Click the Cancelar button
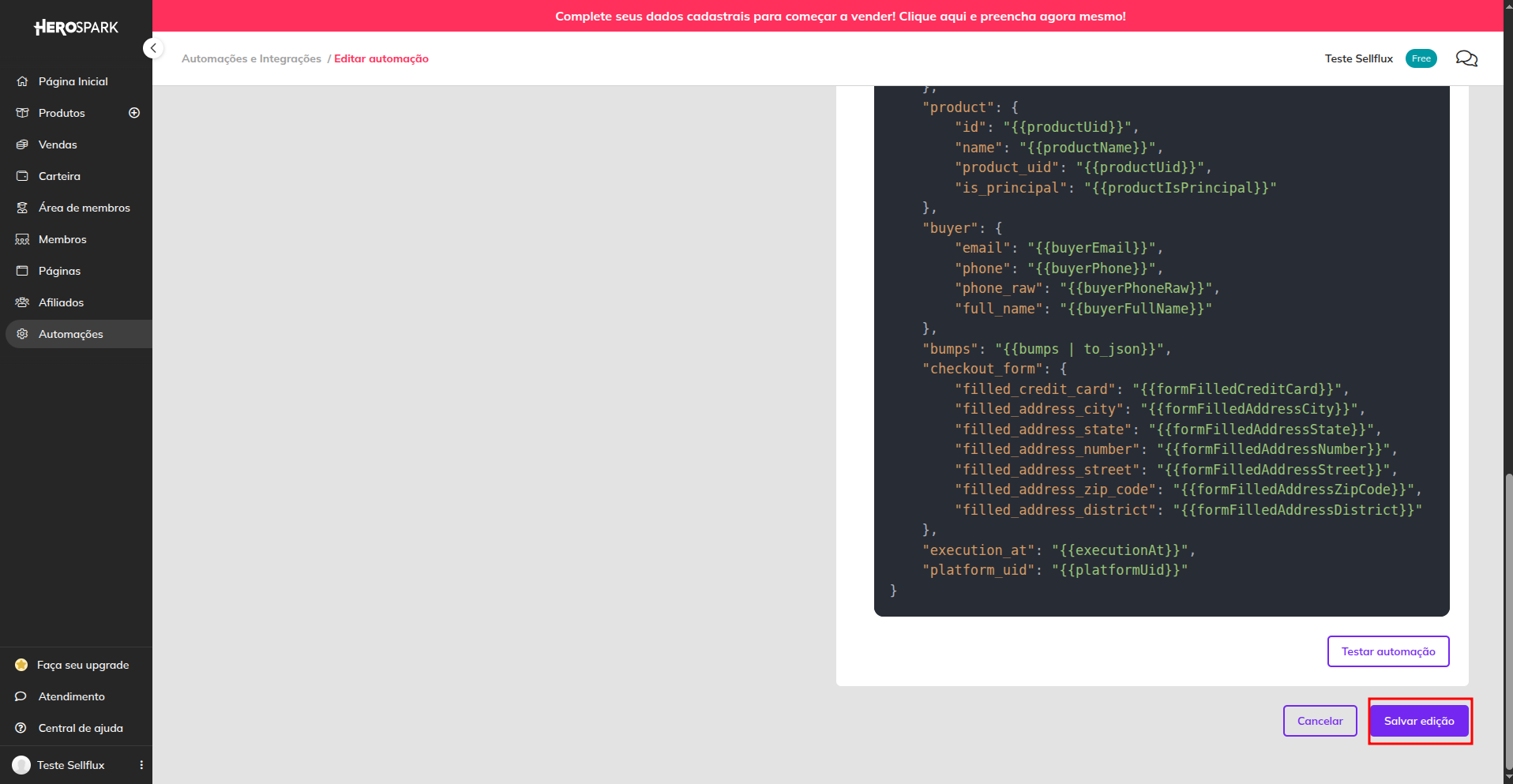The image size is (1513, 784). coord(1320,721)
